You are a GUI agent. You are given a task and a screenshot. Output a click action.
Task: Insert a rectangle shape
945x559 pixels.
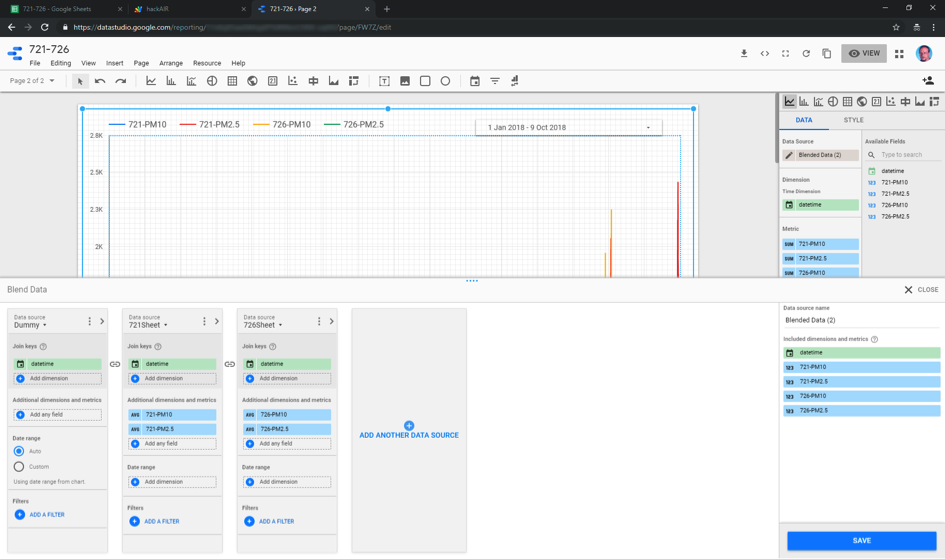(425, 81)
